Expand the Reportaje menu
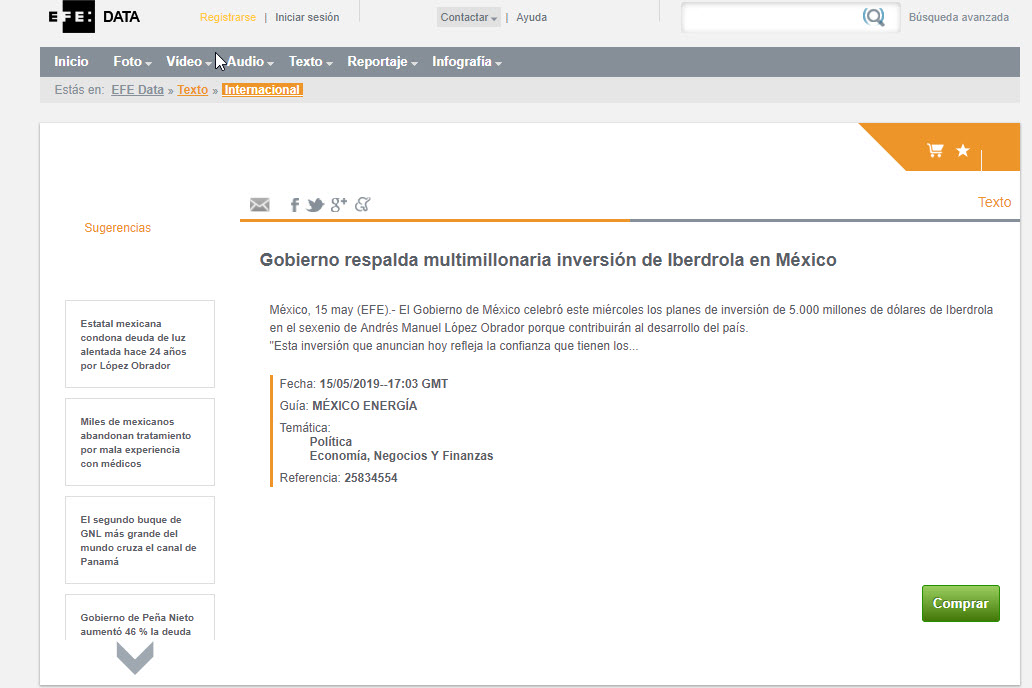The height and width of the screenshot is (688, 1032). [382, 62]
